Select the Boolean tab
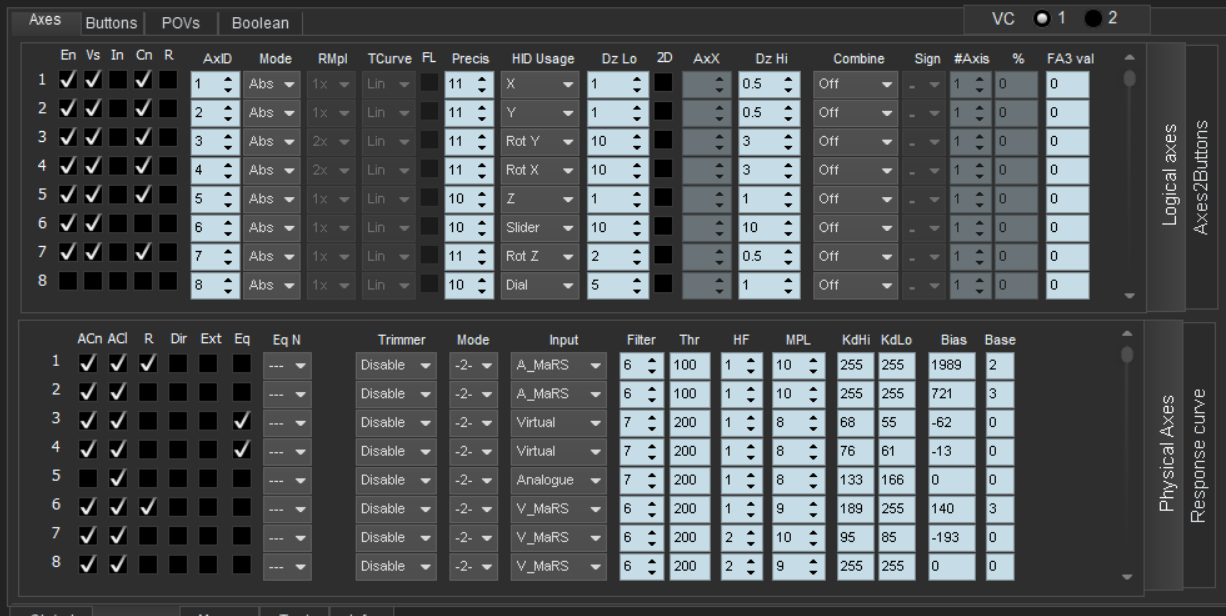1226x616 pixels. pos(260,22)
